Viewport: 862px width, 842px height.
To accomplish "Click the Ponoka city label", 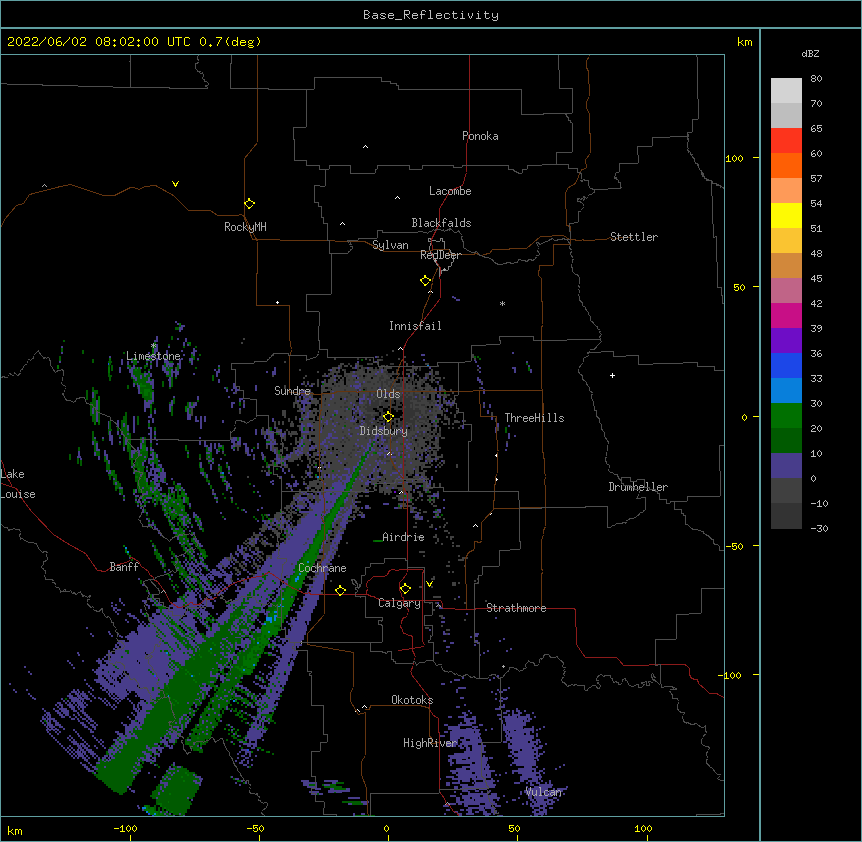I will pyautogui.click(x=480, y=136).
